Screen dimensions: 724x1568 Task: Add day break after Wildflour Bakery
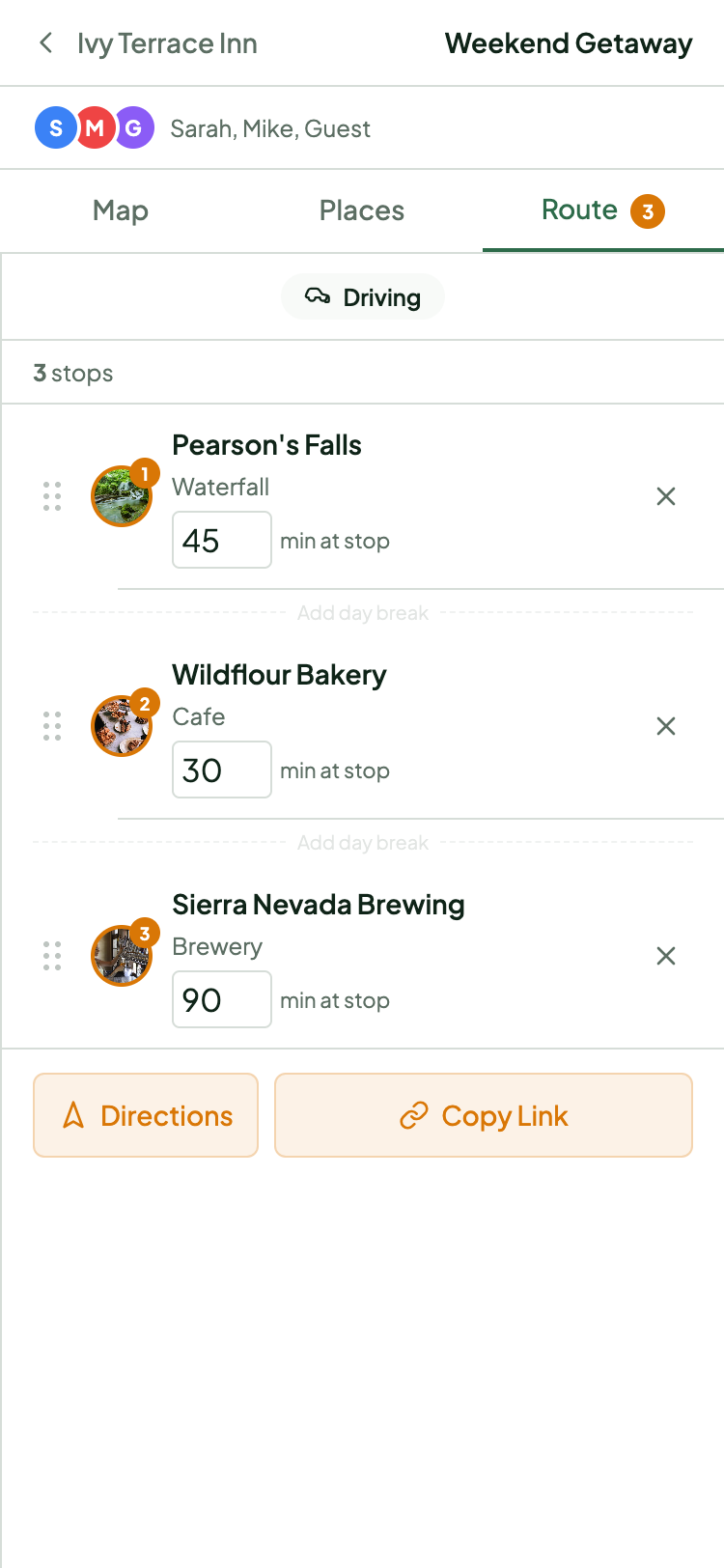pyautogui.click(x=363, y=843)
